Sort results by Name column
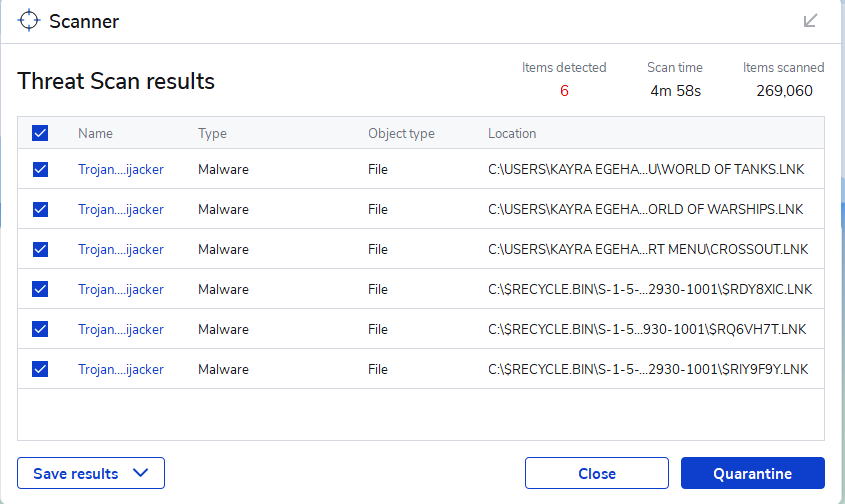 pyautogui.click(x=95, y=133)
